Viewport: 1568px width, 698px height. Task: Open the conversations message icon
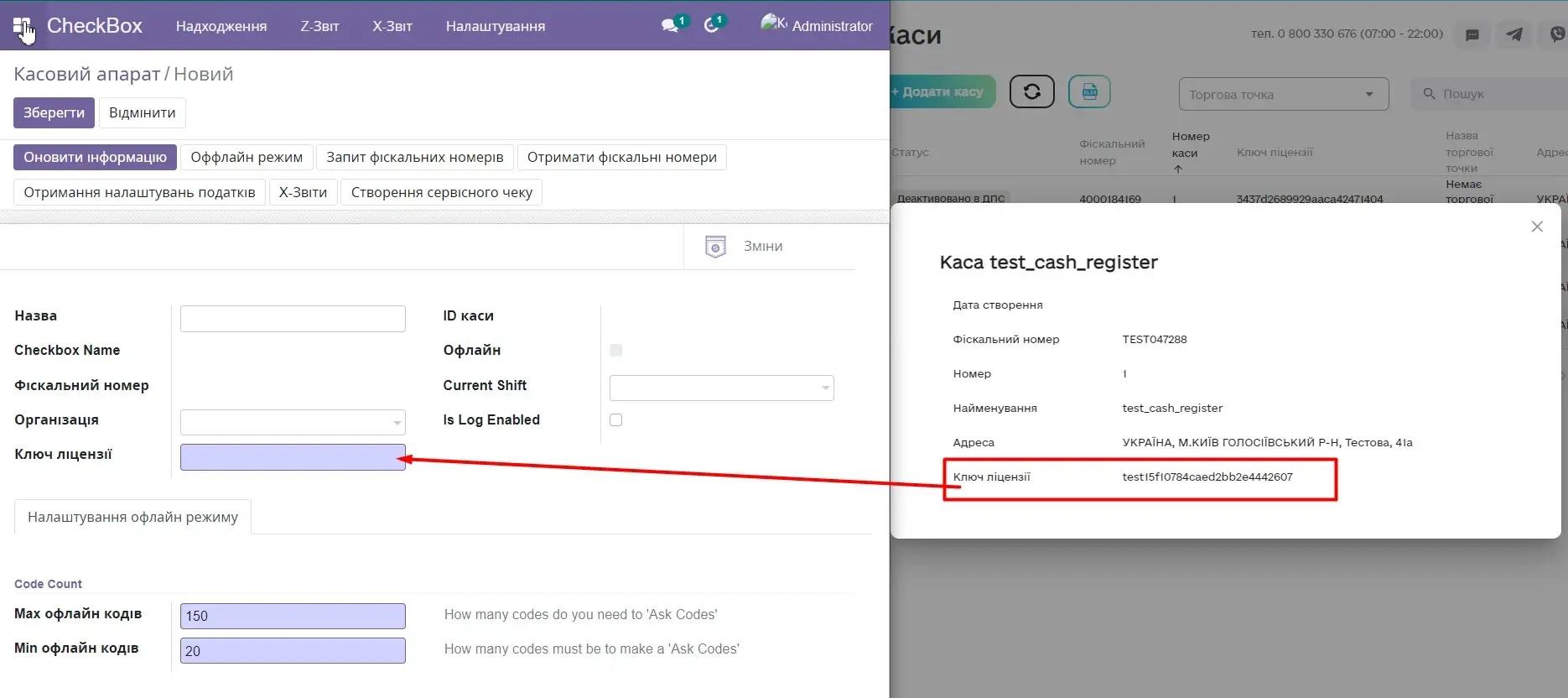[x=670, y=26]
